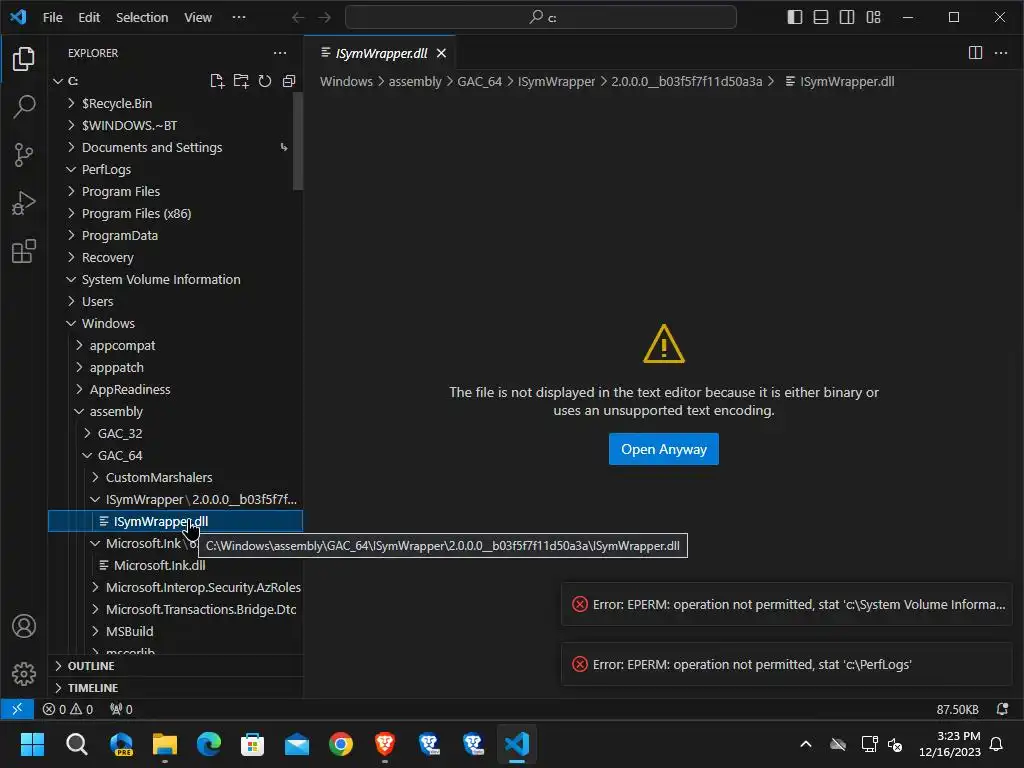Show hidden system tray icons chevron
Viewport: 1024px width, 768px height.
[x=806, y=744]
